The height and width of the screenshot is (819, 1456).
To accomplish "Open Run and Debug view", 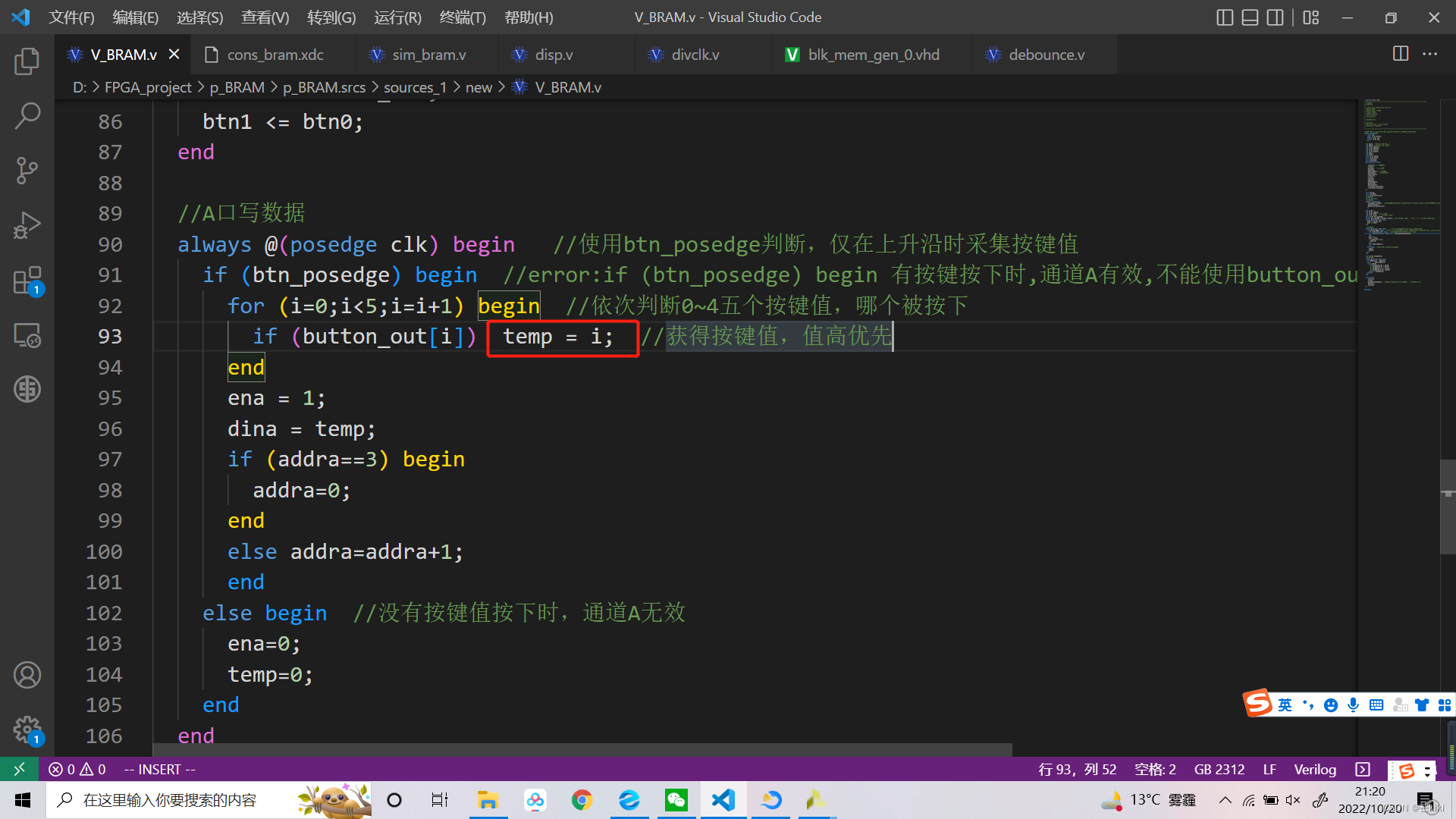I will [x=27, y=225].
